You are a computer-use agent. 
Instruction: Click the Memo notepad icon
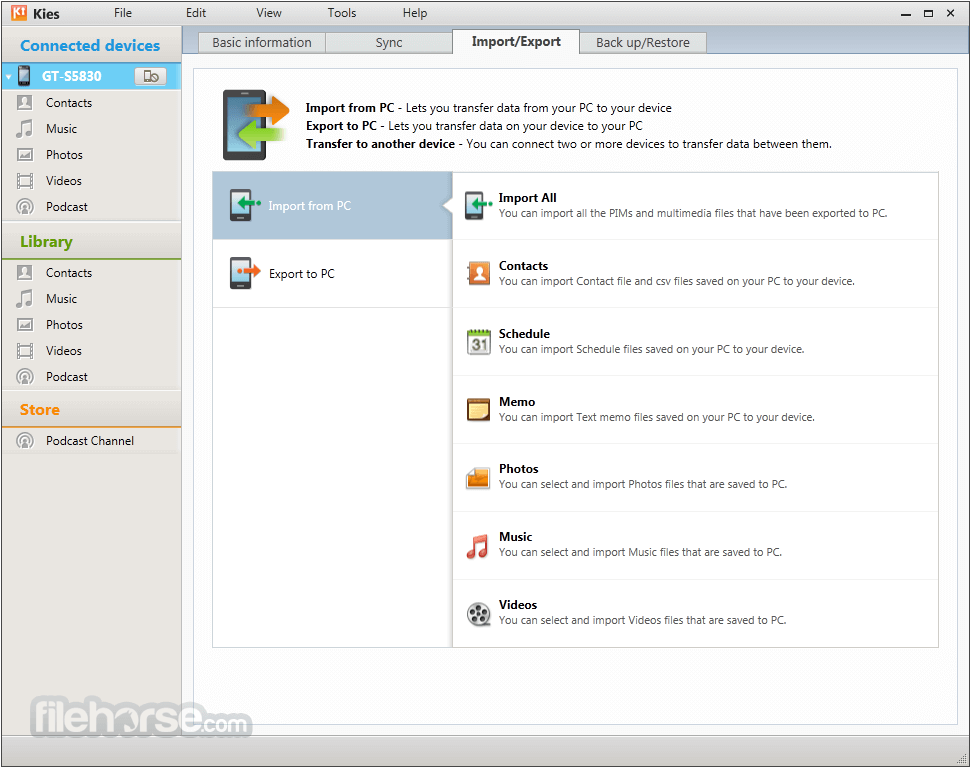coord(478,409)
